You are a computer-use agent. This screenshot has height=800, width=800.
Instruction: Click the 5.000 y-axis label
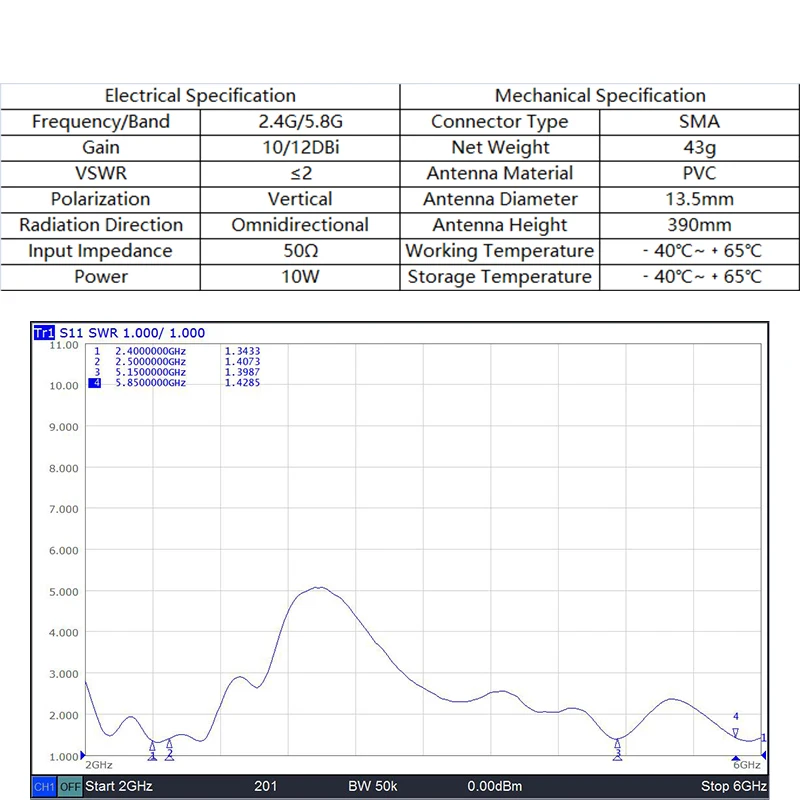[x=64, y=592]
